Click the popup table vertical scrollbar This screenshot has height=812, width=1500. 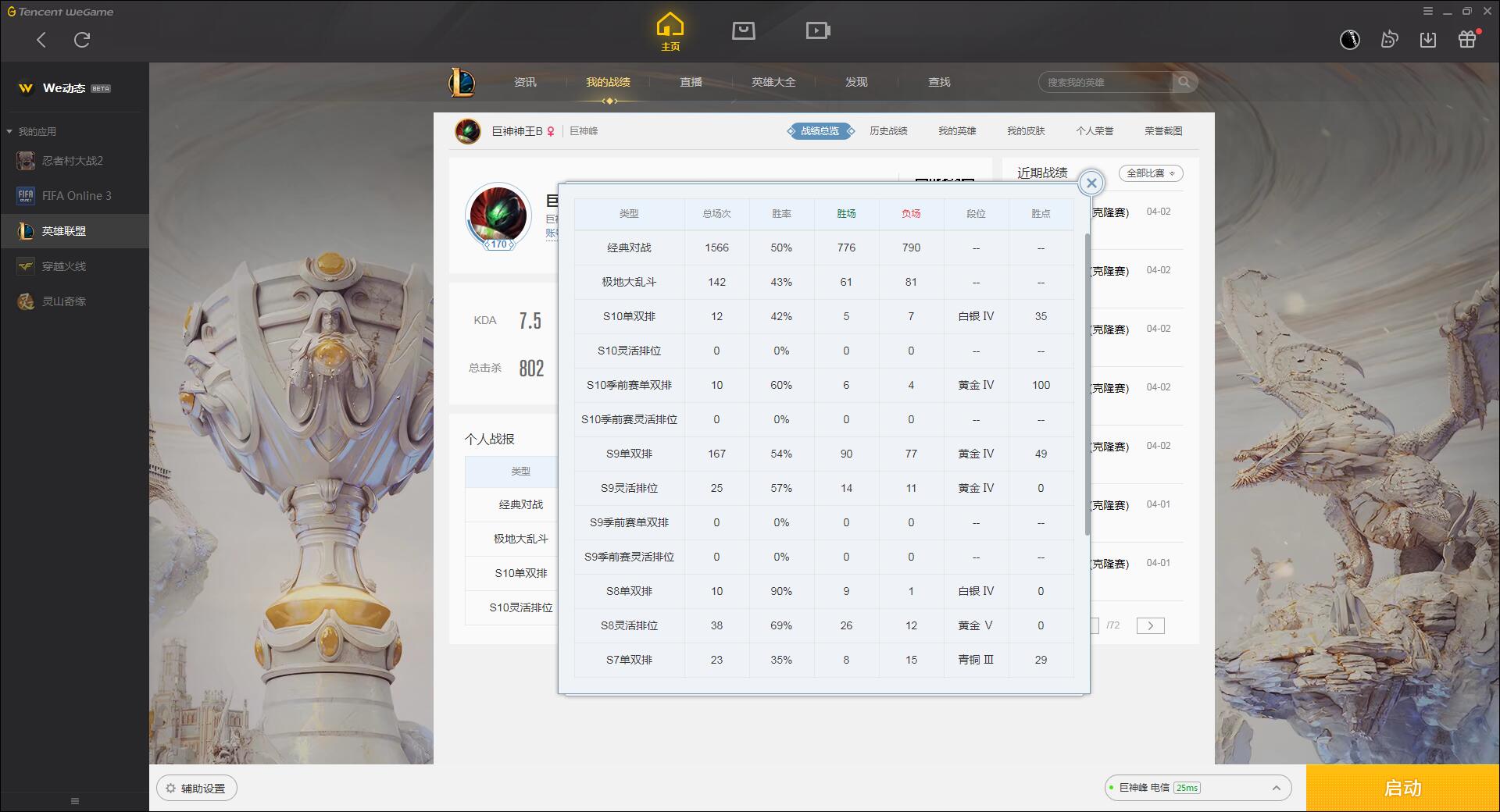tap(1087, 383)
